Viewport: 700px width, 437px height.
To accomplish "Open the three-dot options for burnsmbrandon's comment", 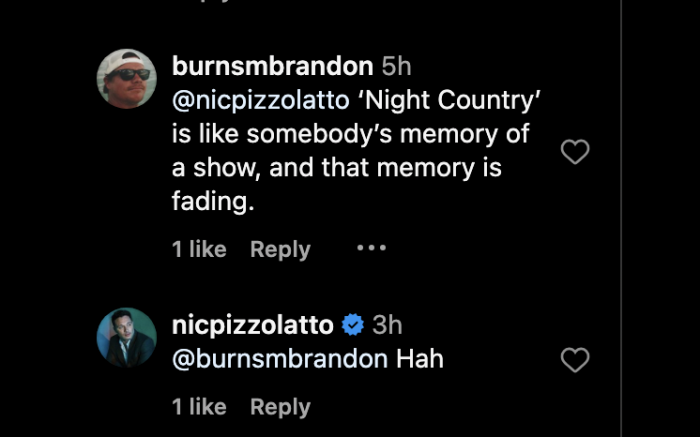I will pos(371,248).
